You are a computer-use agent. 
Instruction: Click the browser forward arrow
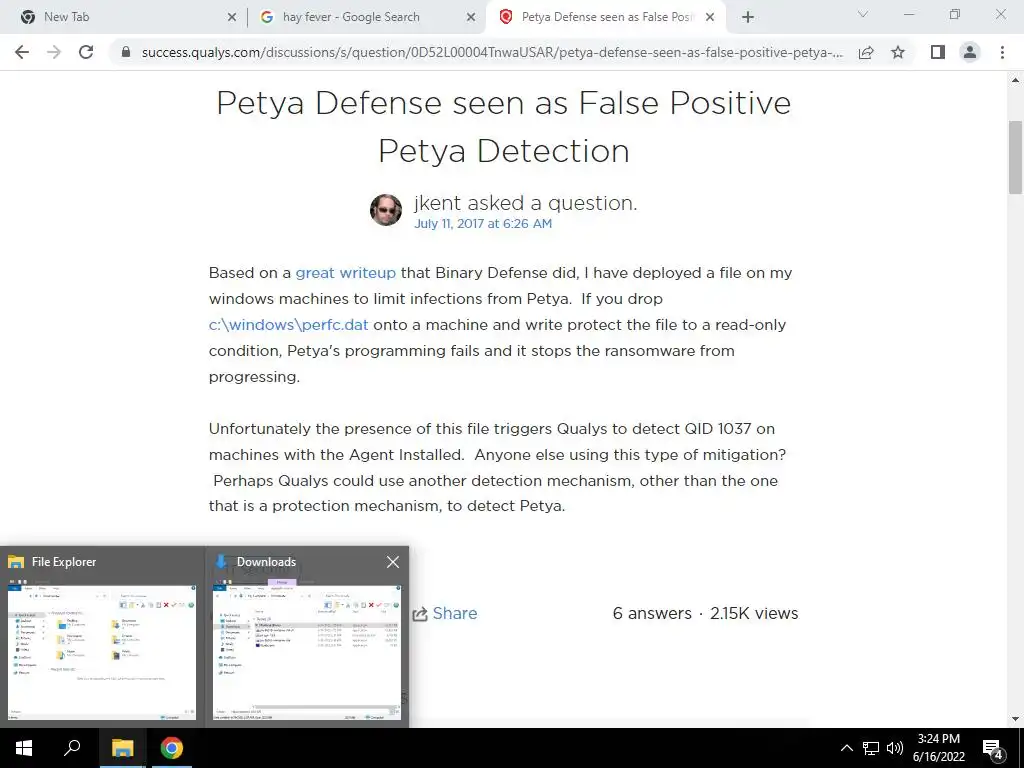tap(54, 52)
